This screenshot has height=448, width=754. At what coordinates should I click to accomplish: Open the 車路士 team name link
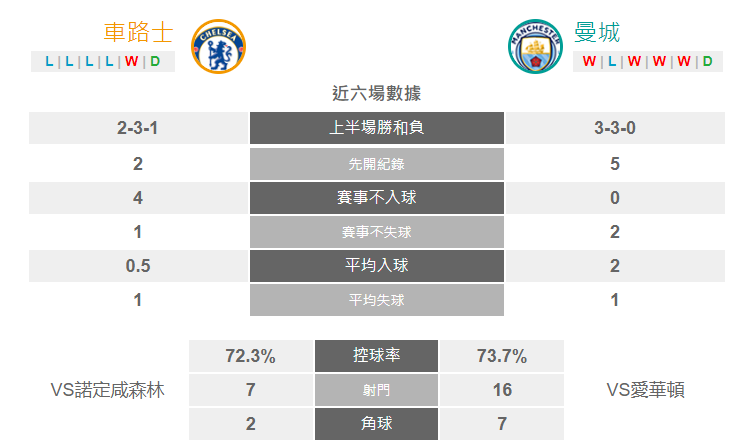[x=138, y=33]
